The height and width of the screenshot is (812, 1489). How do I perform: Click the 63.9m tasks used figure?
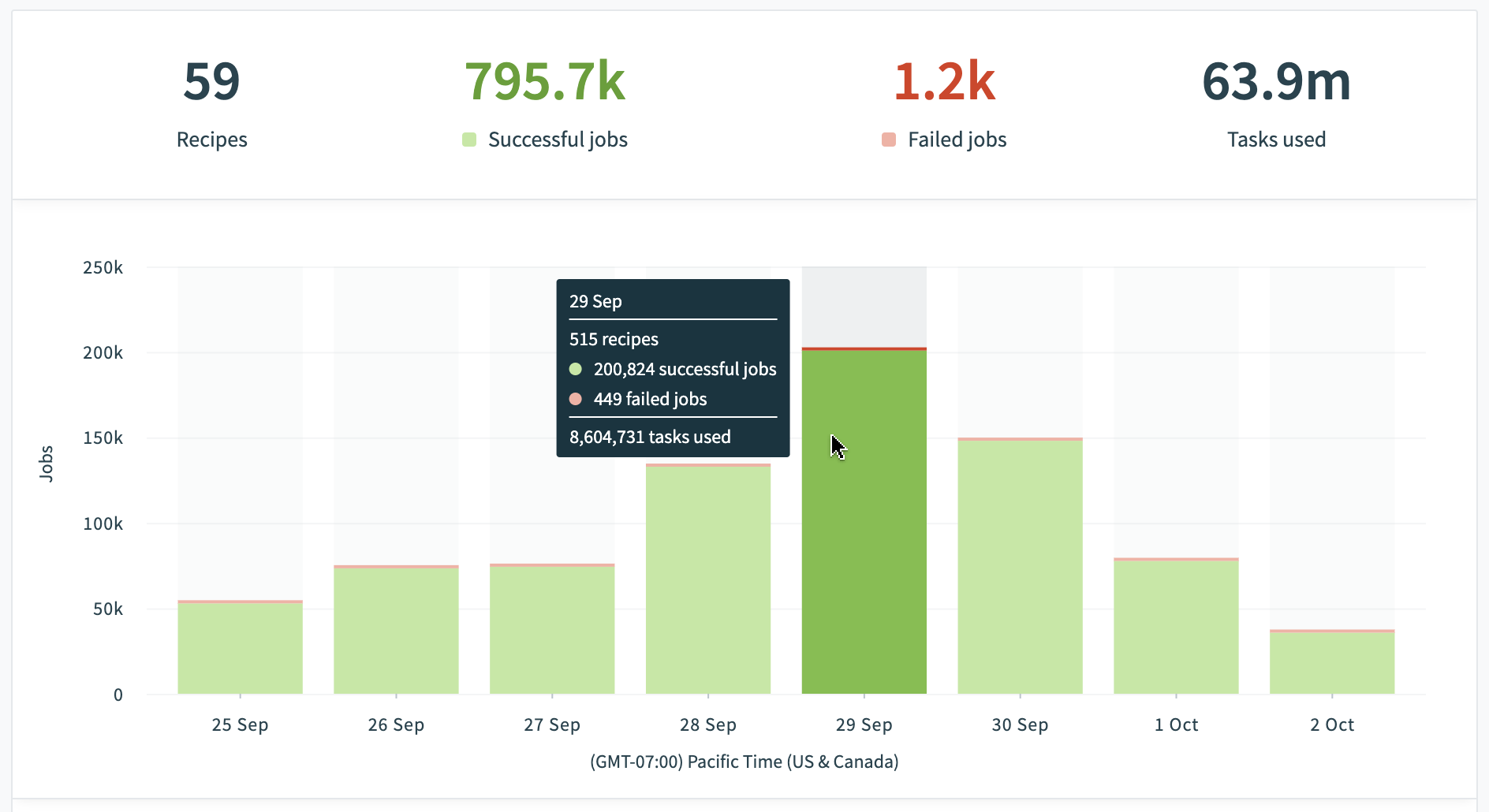[x=1276, y=82]
